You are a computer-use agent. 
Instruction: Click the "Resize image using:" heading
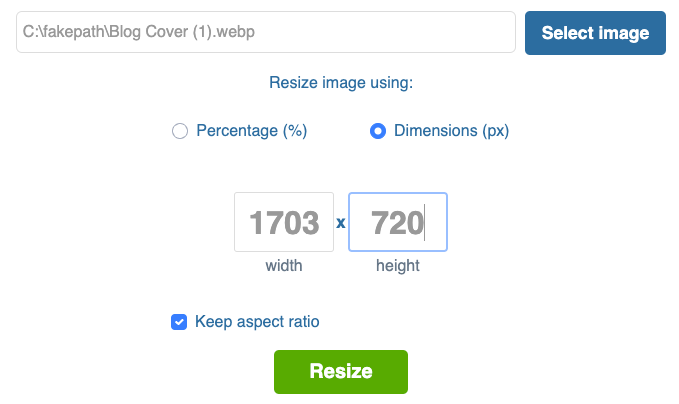click(x=341, y=83)
